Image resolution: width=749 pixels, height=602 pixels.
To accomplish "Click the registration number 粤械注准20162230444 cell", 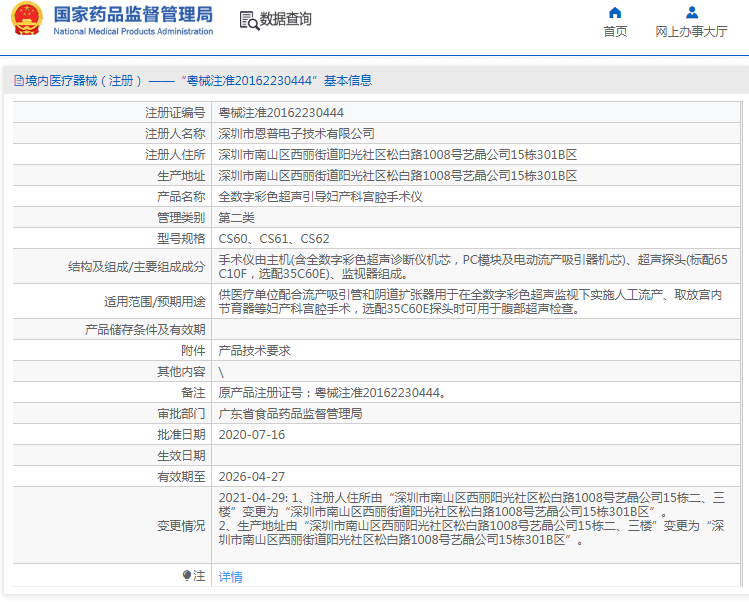I will (281, 113).
